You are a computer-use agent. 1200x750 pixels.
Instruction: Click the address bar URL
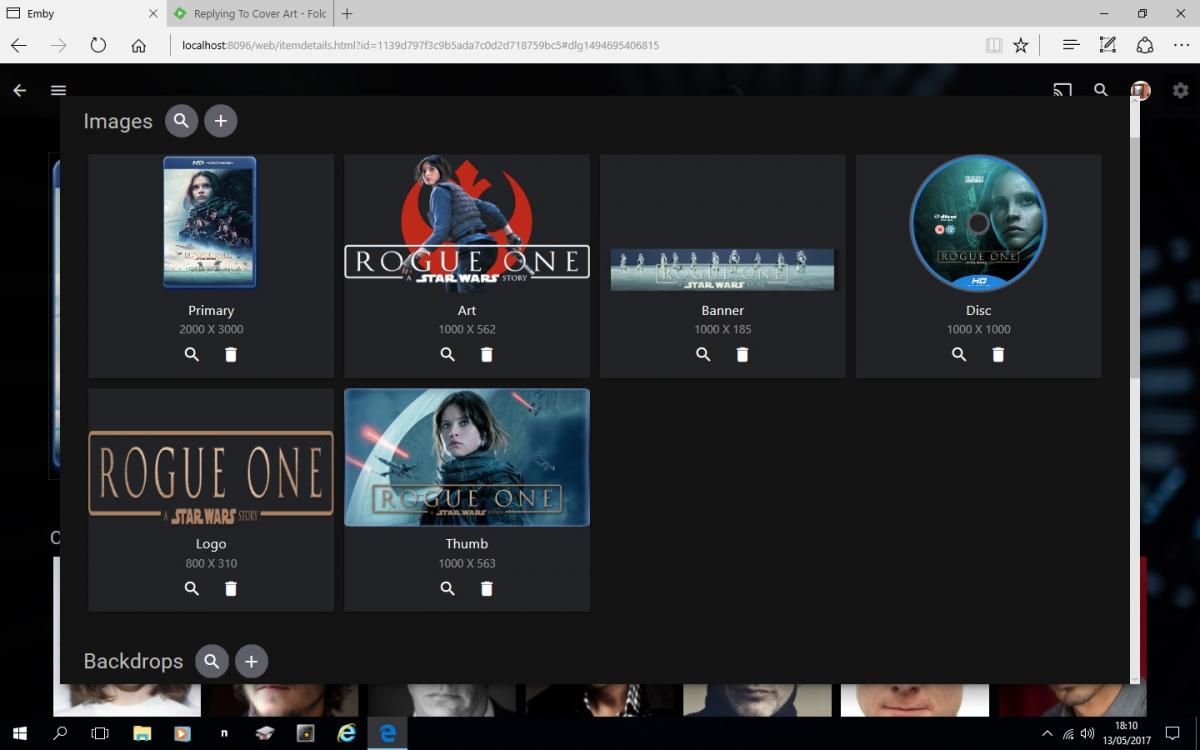[x=420, y=45]
